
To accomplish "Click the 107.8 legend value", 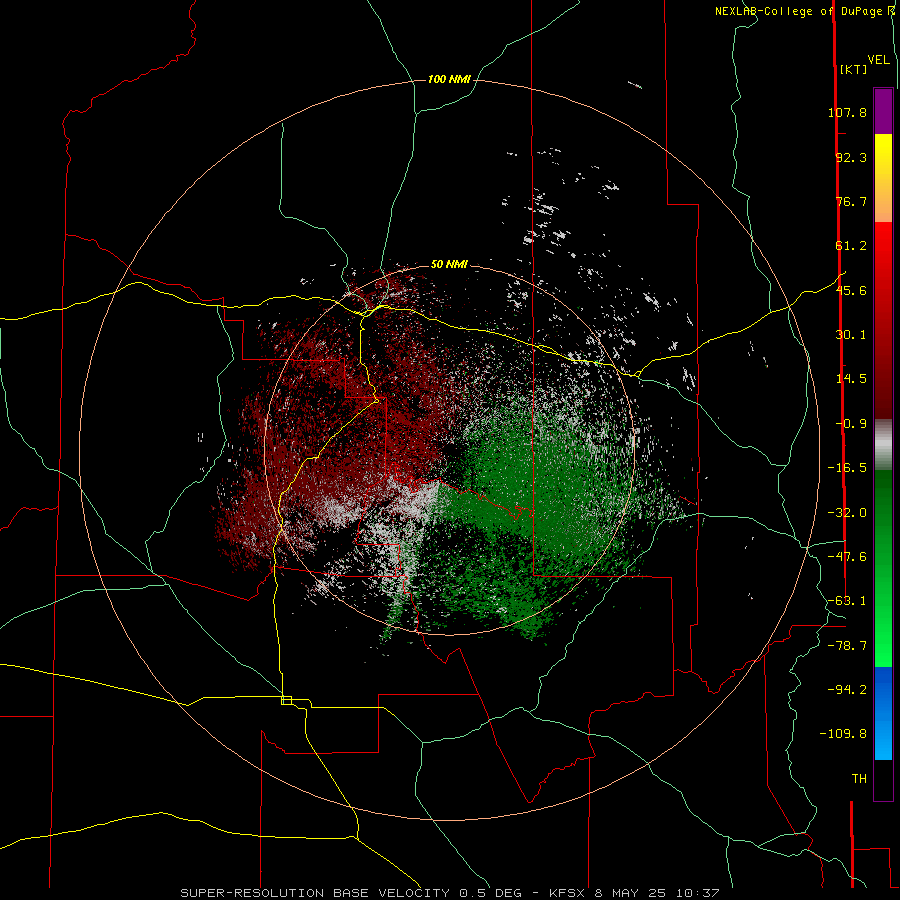I will [x=847, y=112].
